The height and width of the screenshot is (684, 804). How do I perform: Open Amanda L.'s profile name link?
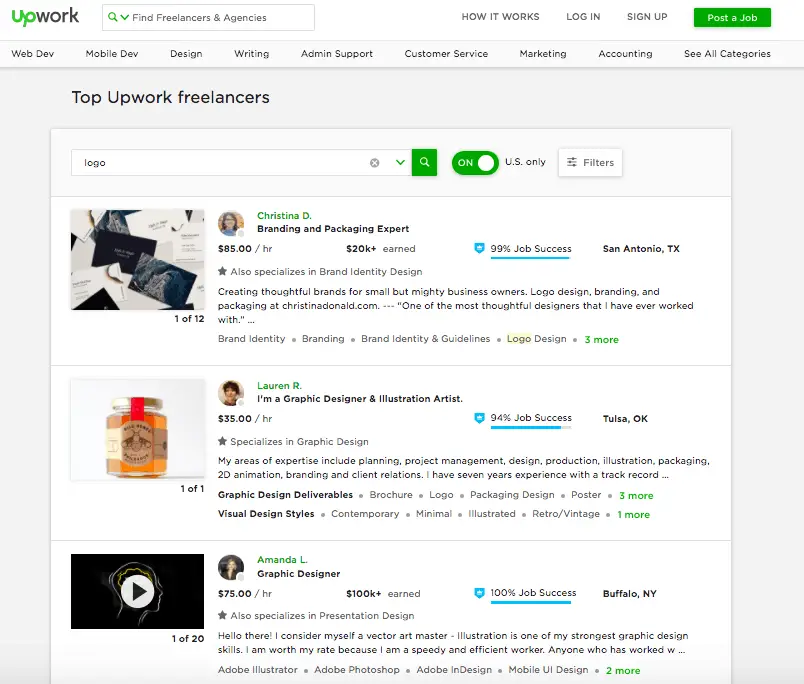(x=282, y=560)
